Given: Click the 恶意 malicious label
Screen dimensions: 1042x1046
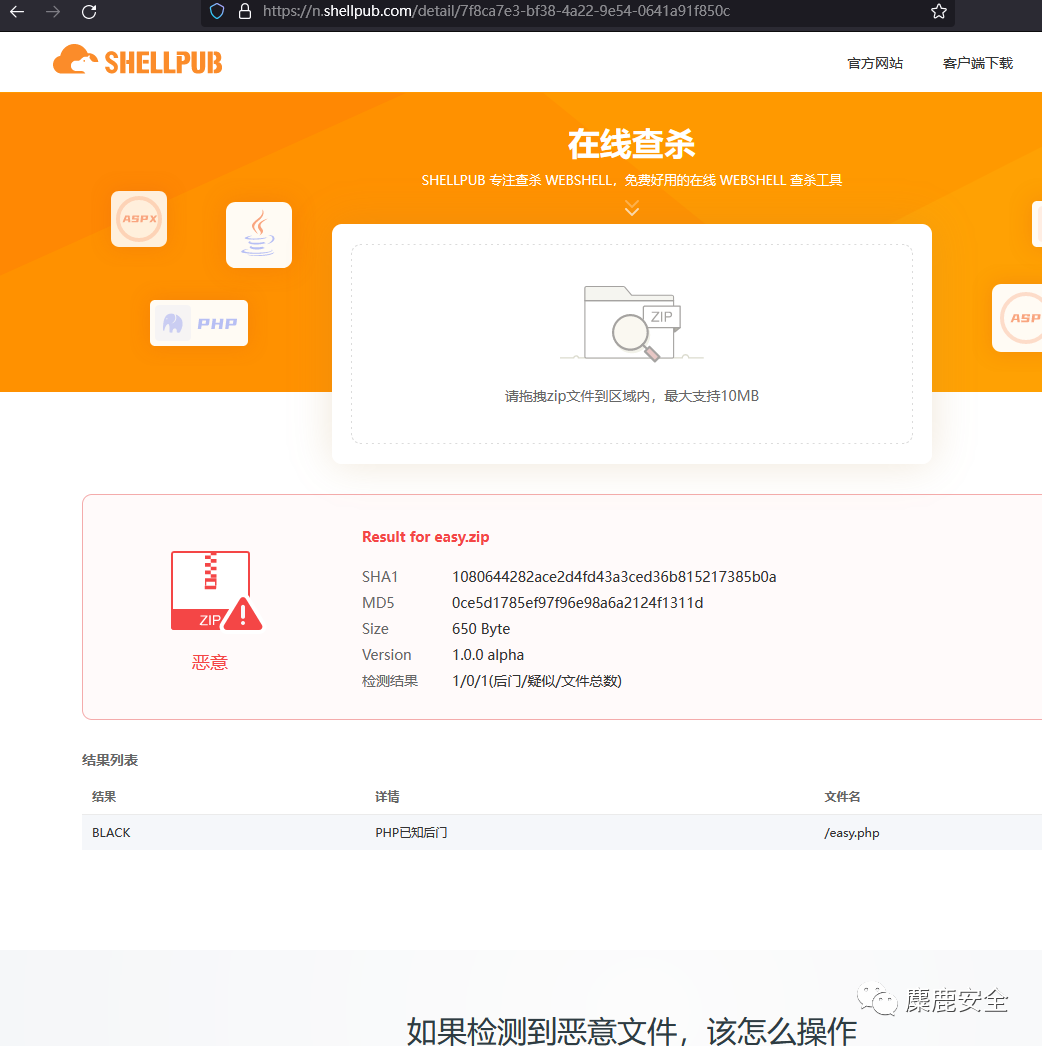Looking at the screenshot, I should [210, 662].
